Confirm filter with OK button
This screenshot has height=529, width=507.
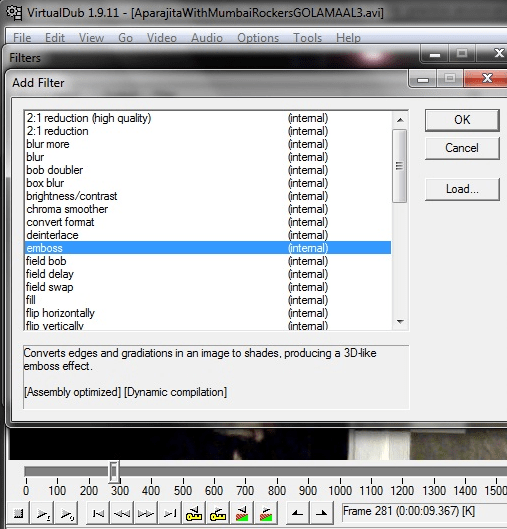(x=462, y=120)
